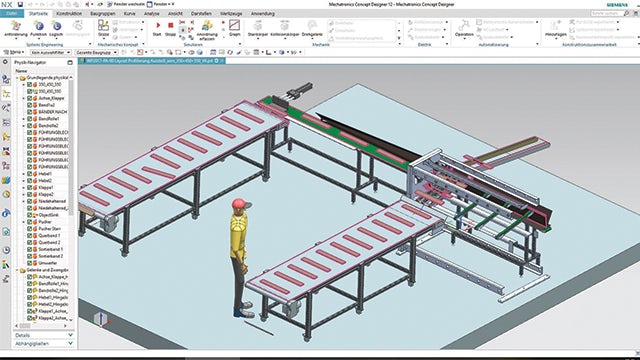Click the Anforderung tool icon
This screenshot has height=360, width=640.
(x=16, y=26)
